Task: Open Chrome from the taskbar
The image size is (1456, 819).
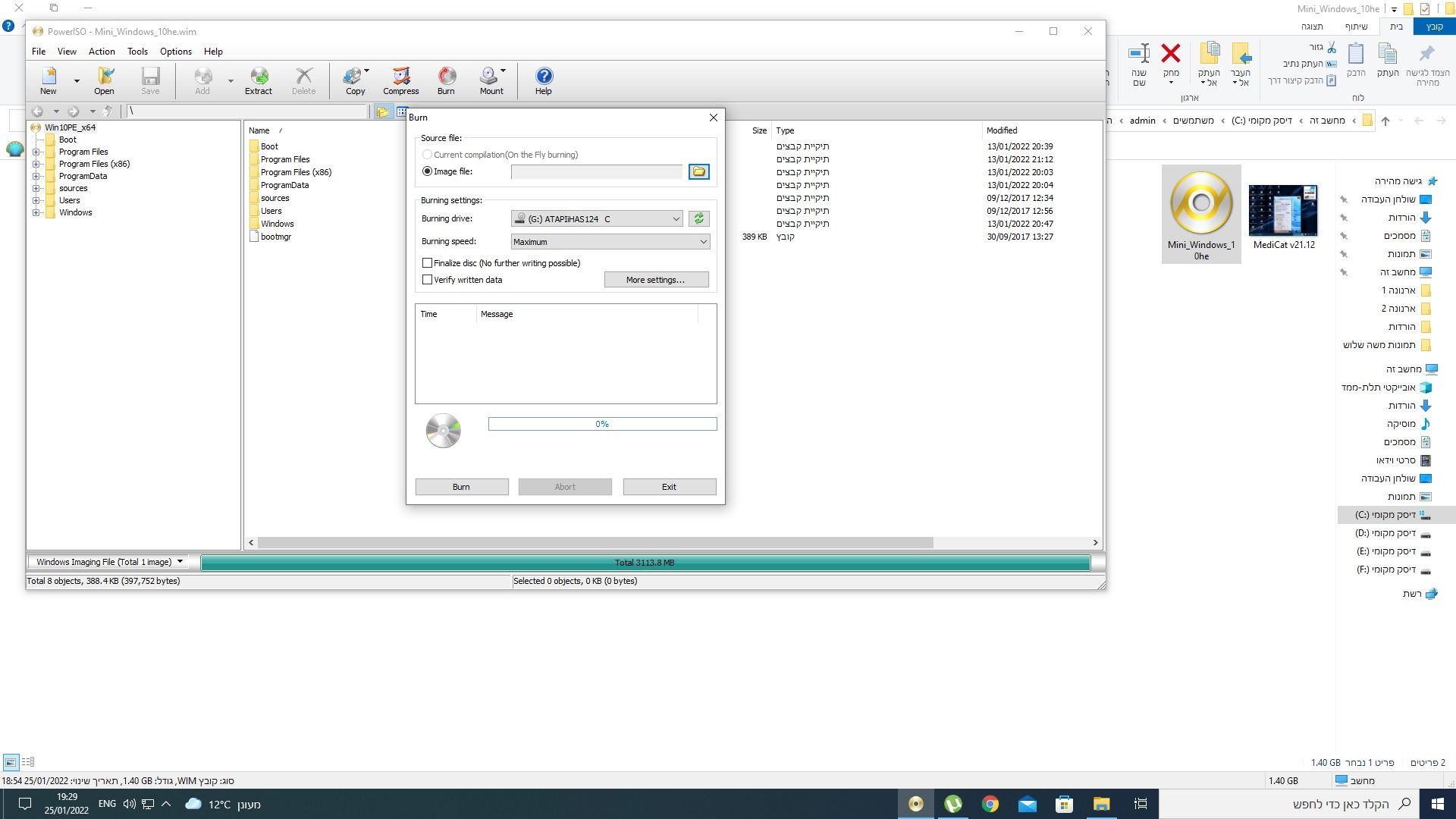Action: coord(990,804)
